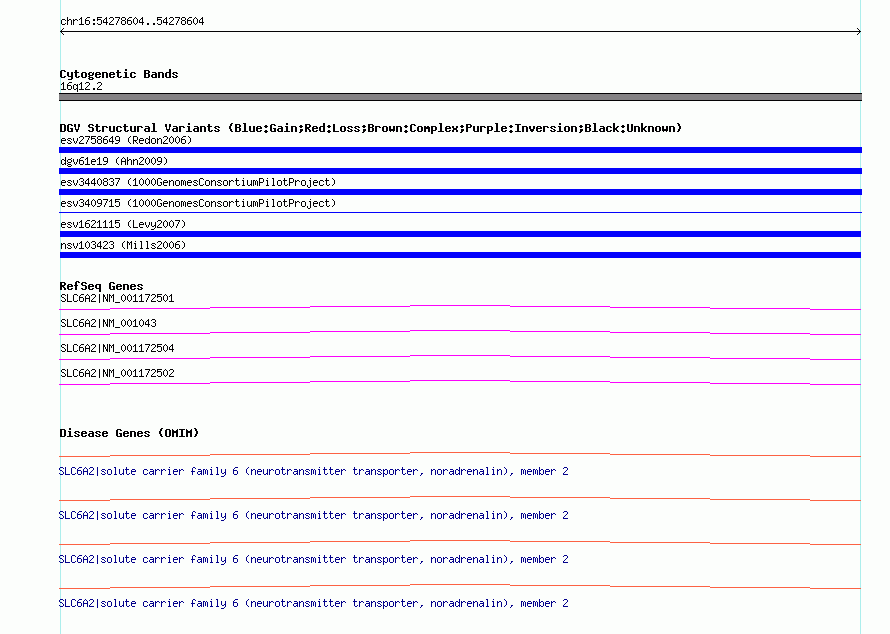Open esv3409715 (1000GenomesConsortiumPilotProject) variant label

pos(198,203)
